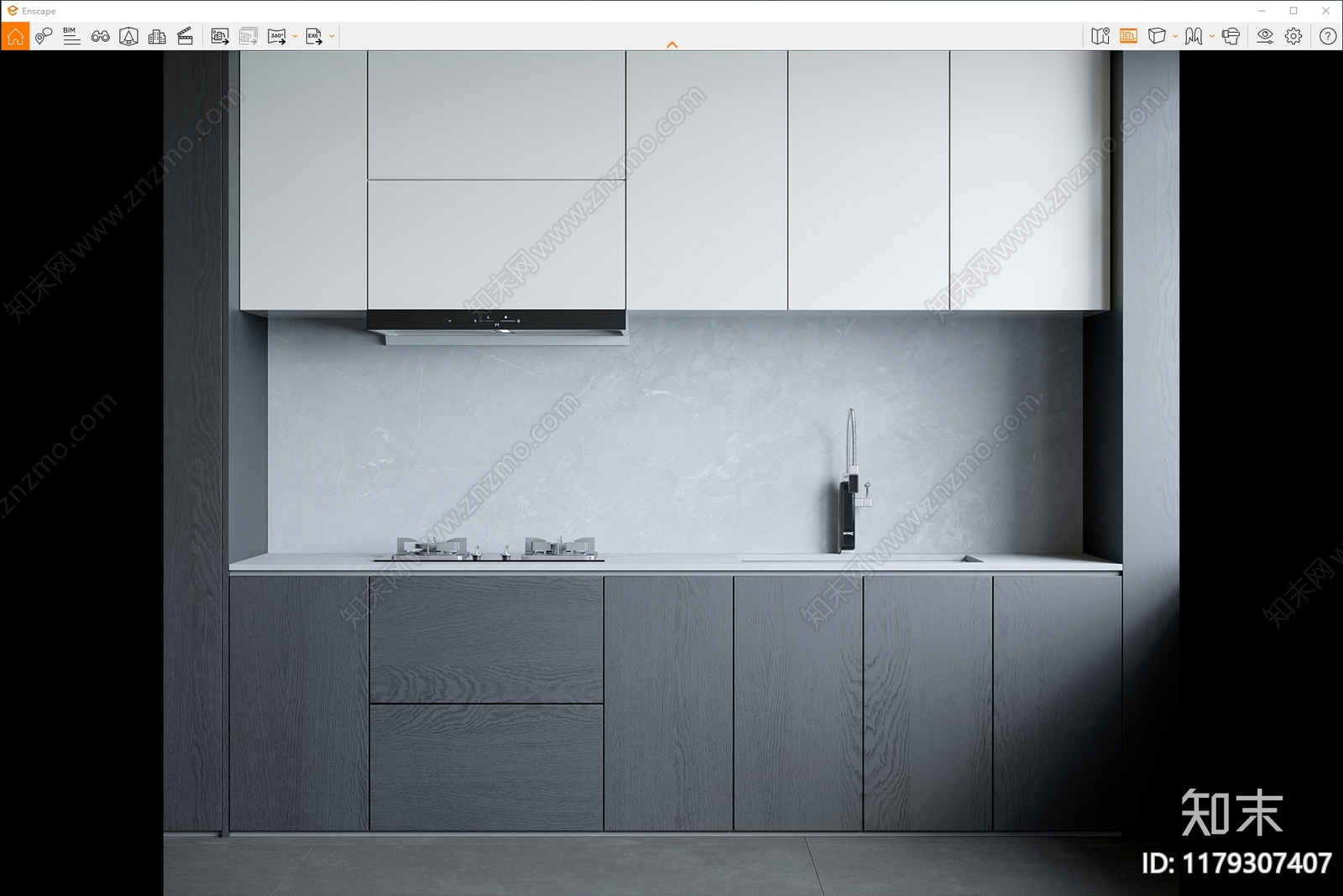Click the Enscape logo in title bar

13,11
